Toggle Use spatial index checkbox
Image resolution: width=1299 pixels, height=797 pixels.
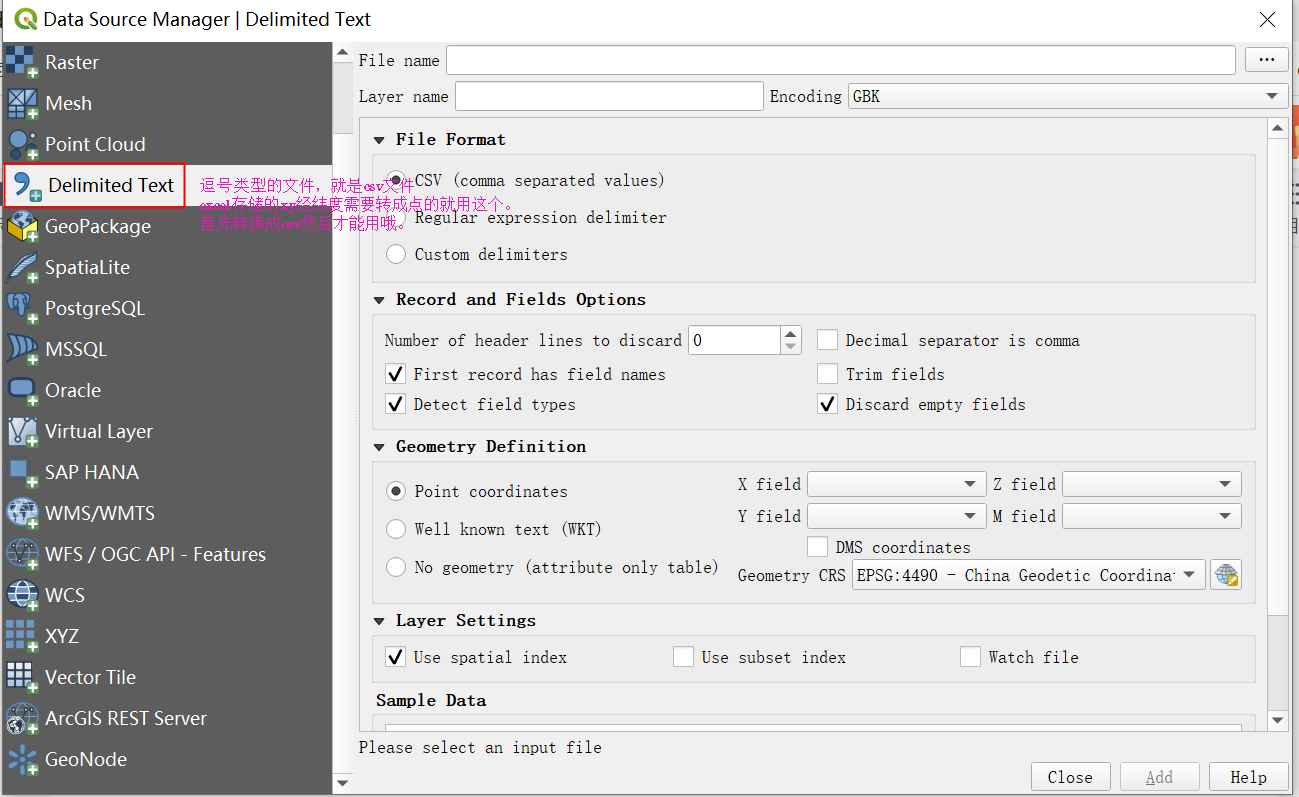pyautogui.click(x=395, y=657)
